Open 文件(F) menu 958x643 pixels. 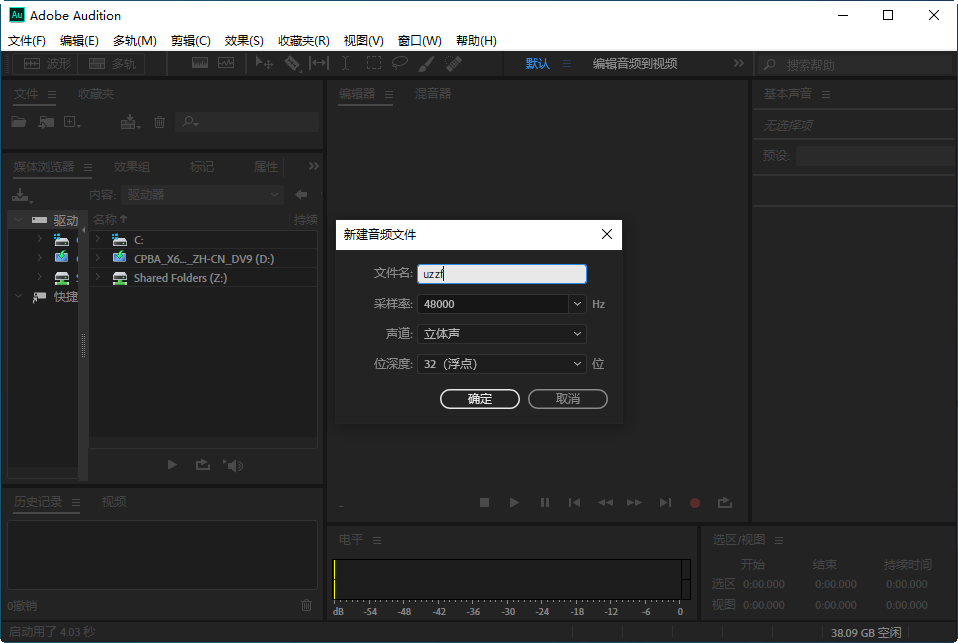[26, 40]
